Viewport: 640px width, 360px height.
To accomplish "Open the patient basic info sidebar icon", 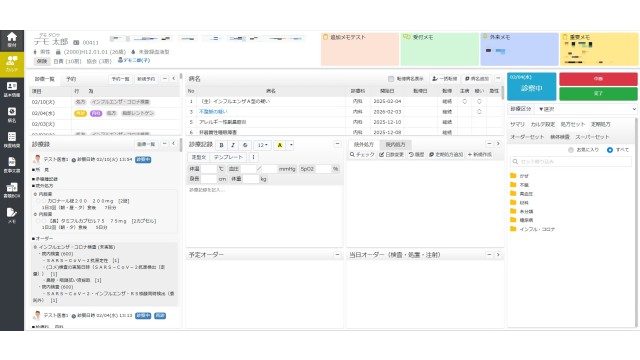I will click(x=12, y=89).
